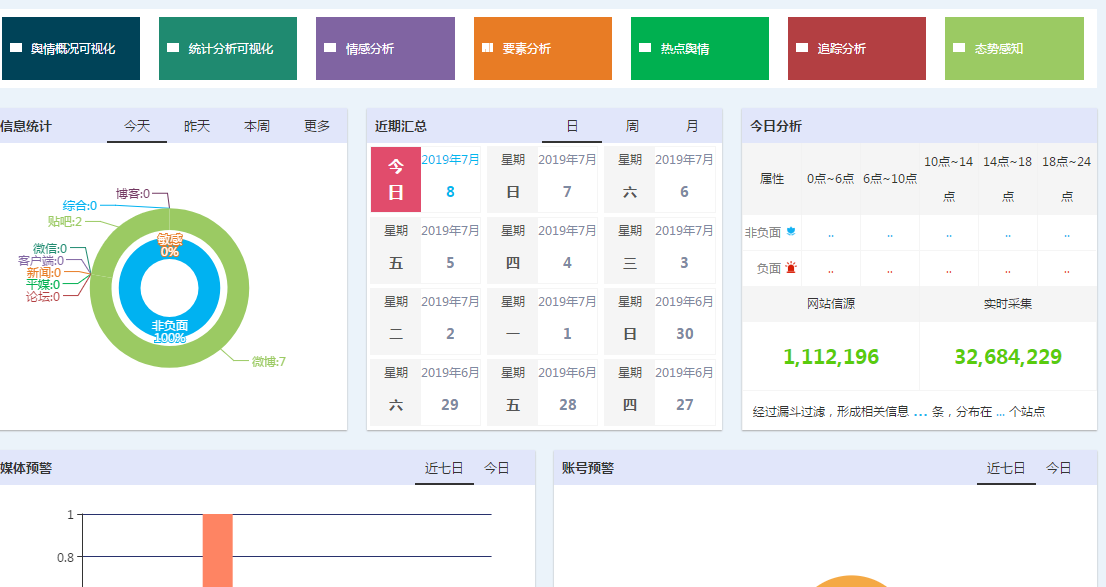Image resolution: width=1106 pixels, height=587 pixels.
Task: Click the 属性 column header
Action: click(x=772, y=178)
